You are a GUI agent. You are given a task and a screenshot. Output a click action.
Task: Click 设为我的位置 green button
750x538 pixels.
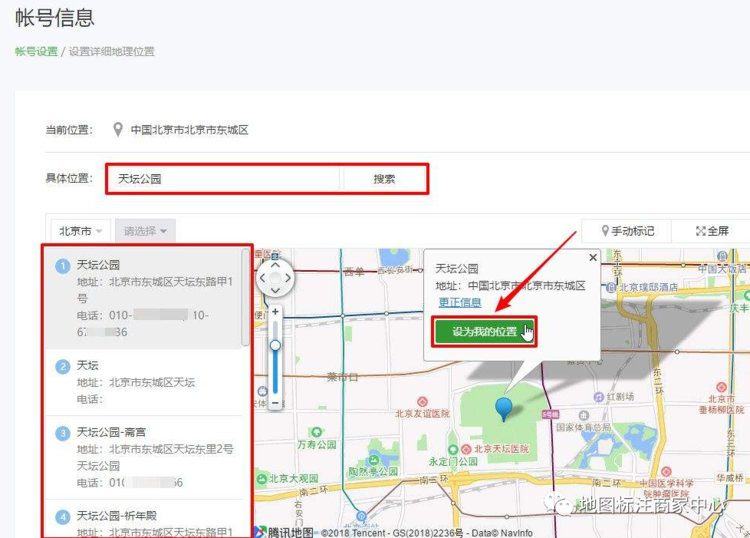[x=485, y=332]
